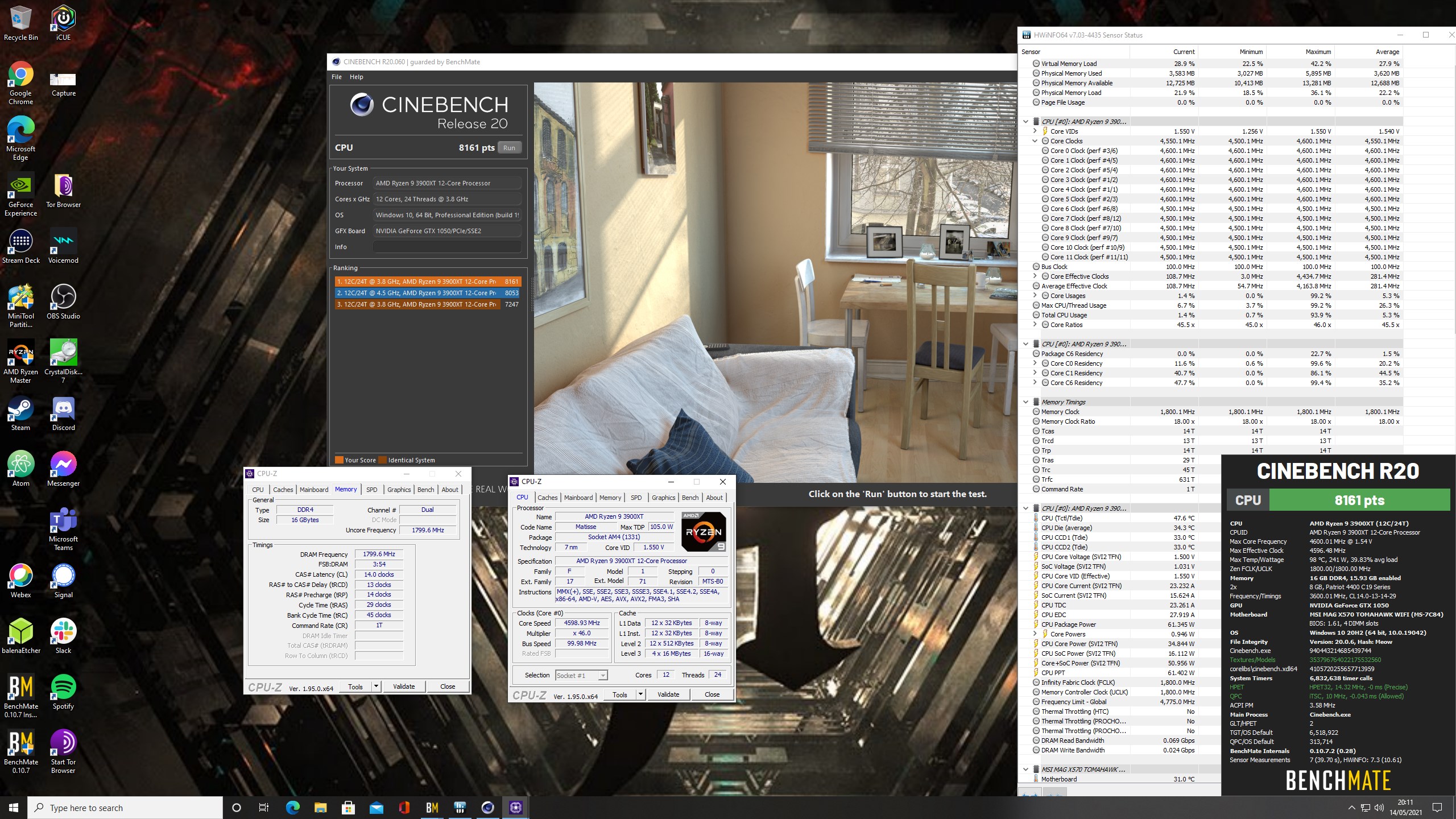The width and height of the screenshot is (1456, 819).
Task: Open the Windows Start menu
Action: (14, 808)
